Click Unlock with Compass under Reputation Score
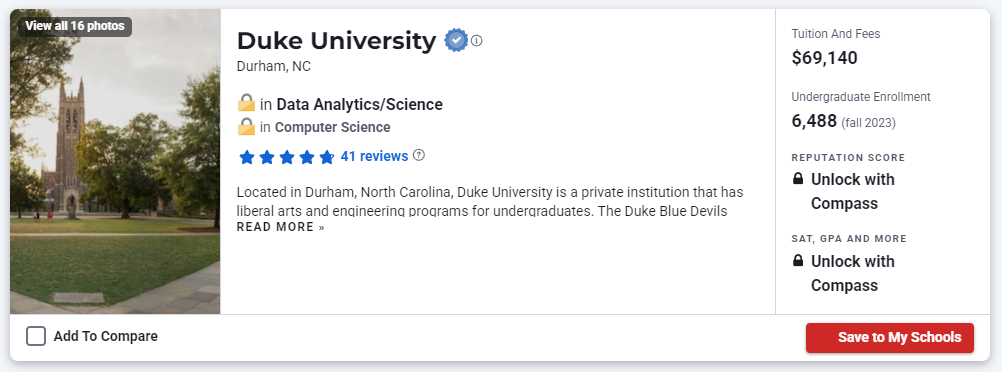Image resolution: width=1002 pixels, height=372 pixels. tap(852, 192)
